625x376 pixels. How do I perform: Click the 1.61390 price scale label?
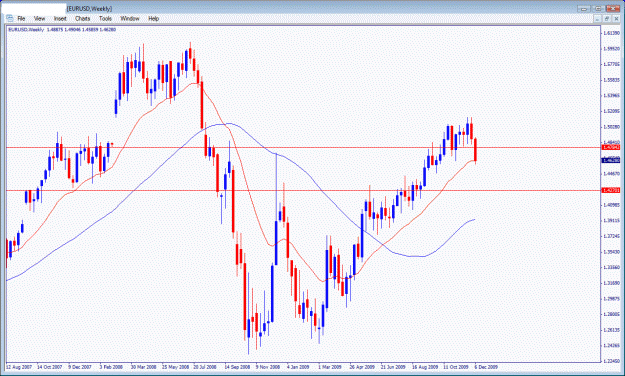(611, 33)
